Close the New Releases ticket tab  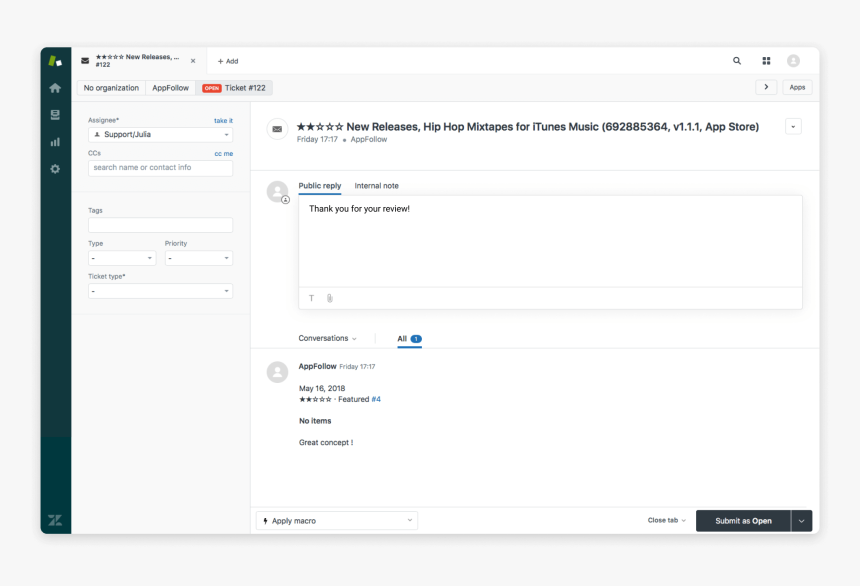tap(193, 61)
